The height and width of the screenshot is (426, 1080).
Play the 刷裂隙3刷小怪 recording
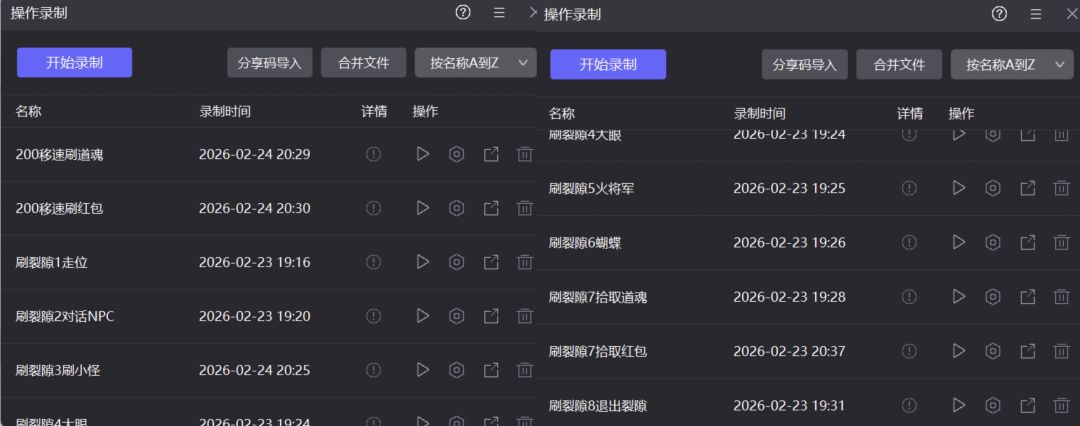pos(423,370)
